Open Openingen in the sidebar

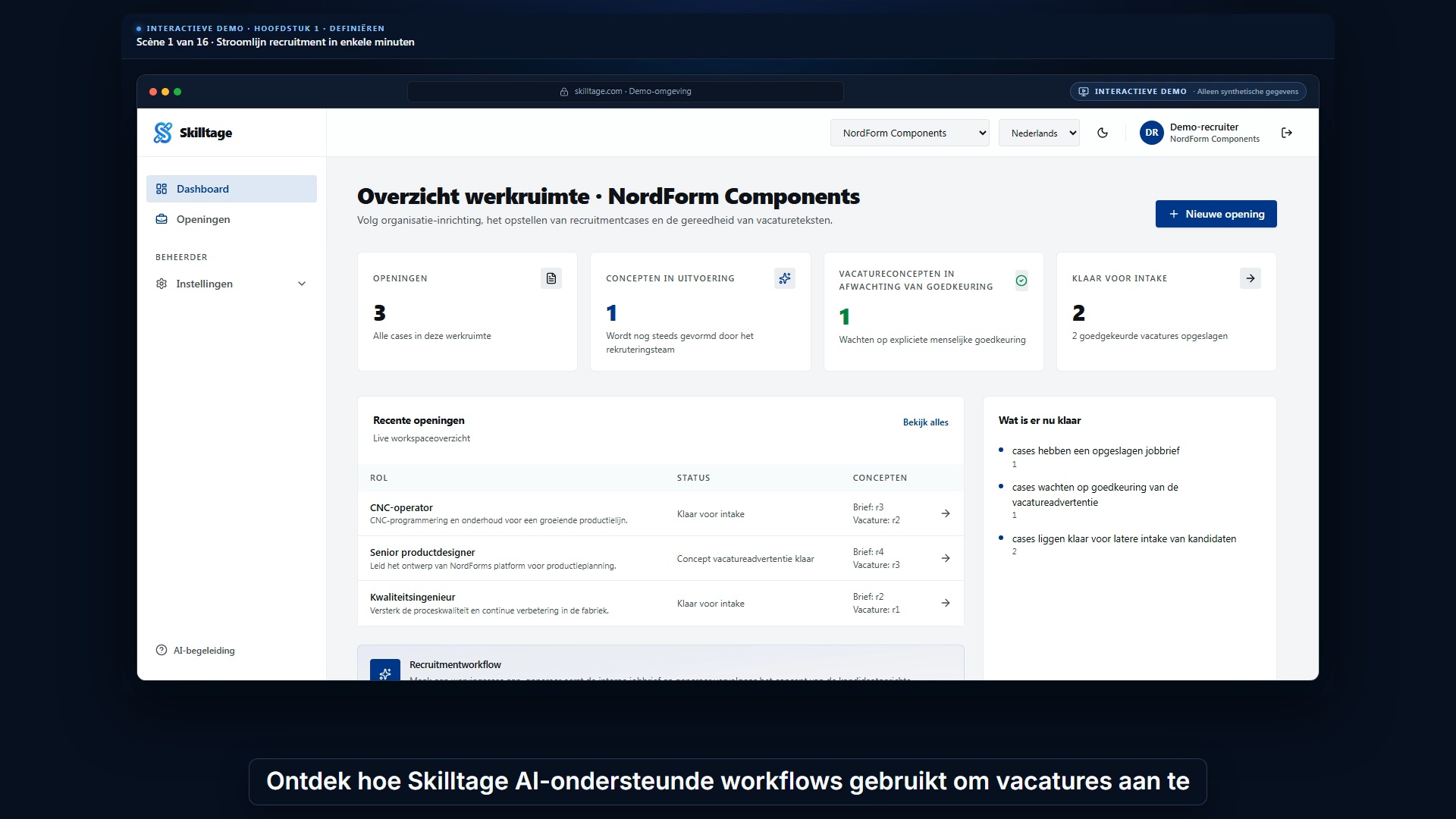[x=231, y=219]
